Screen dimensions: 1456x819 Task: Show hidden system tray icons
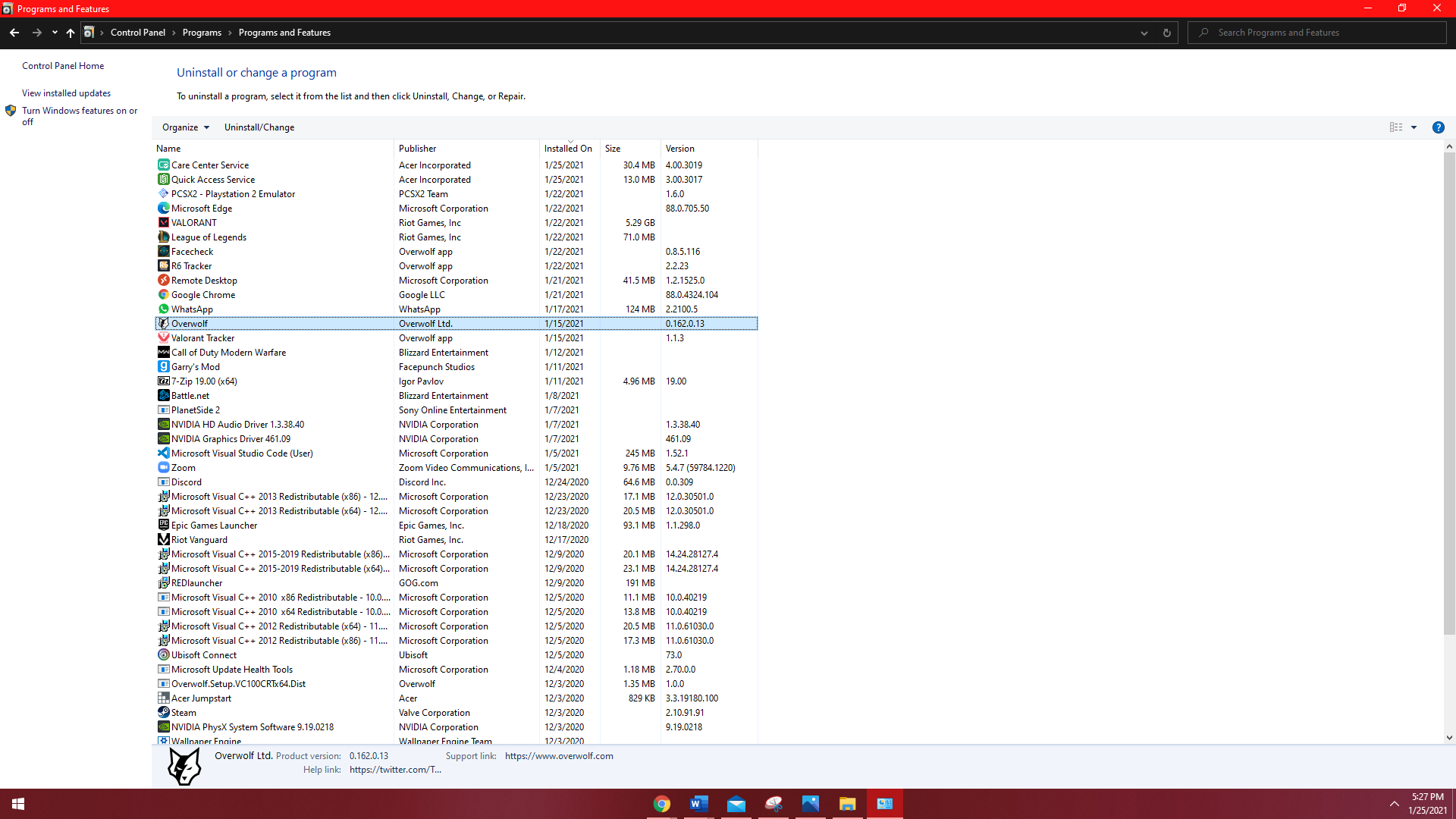coord(1394,804)
